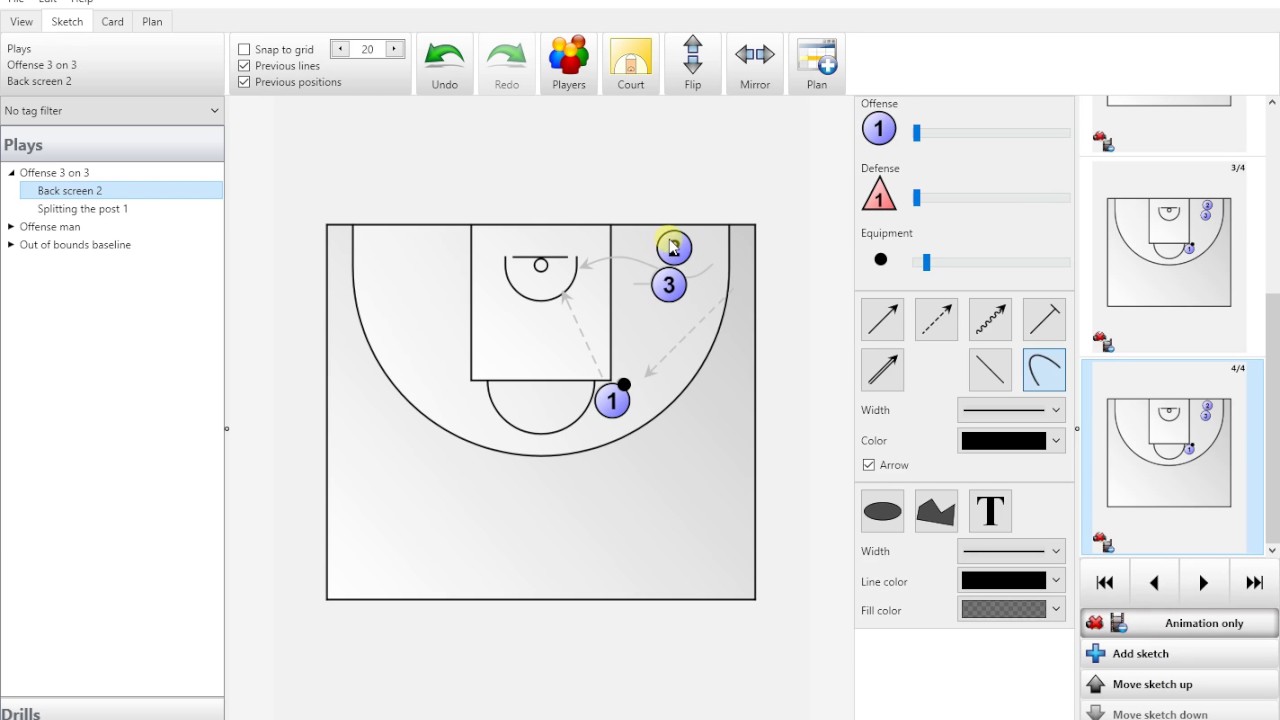This screenshot has width=1280, height=720.
Task: Choose the solid arrow line tool
Action: pos(883,319)
